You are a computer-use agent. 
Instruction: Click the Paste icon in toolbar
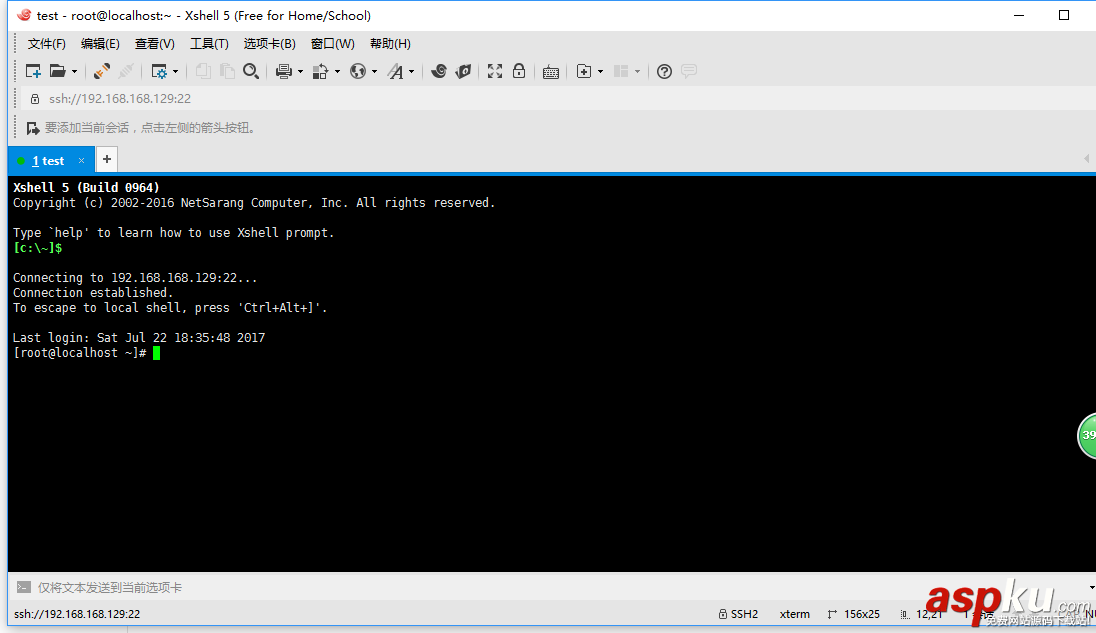coord(227,71)
